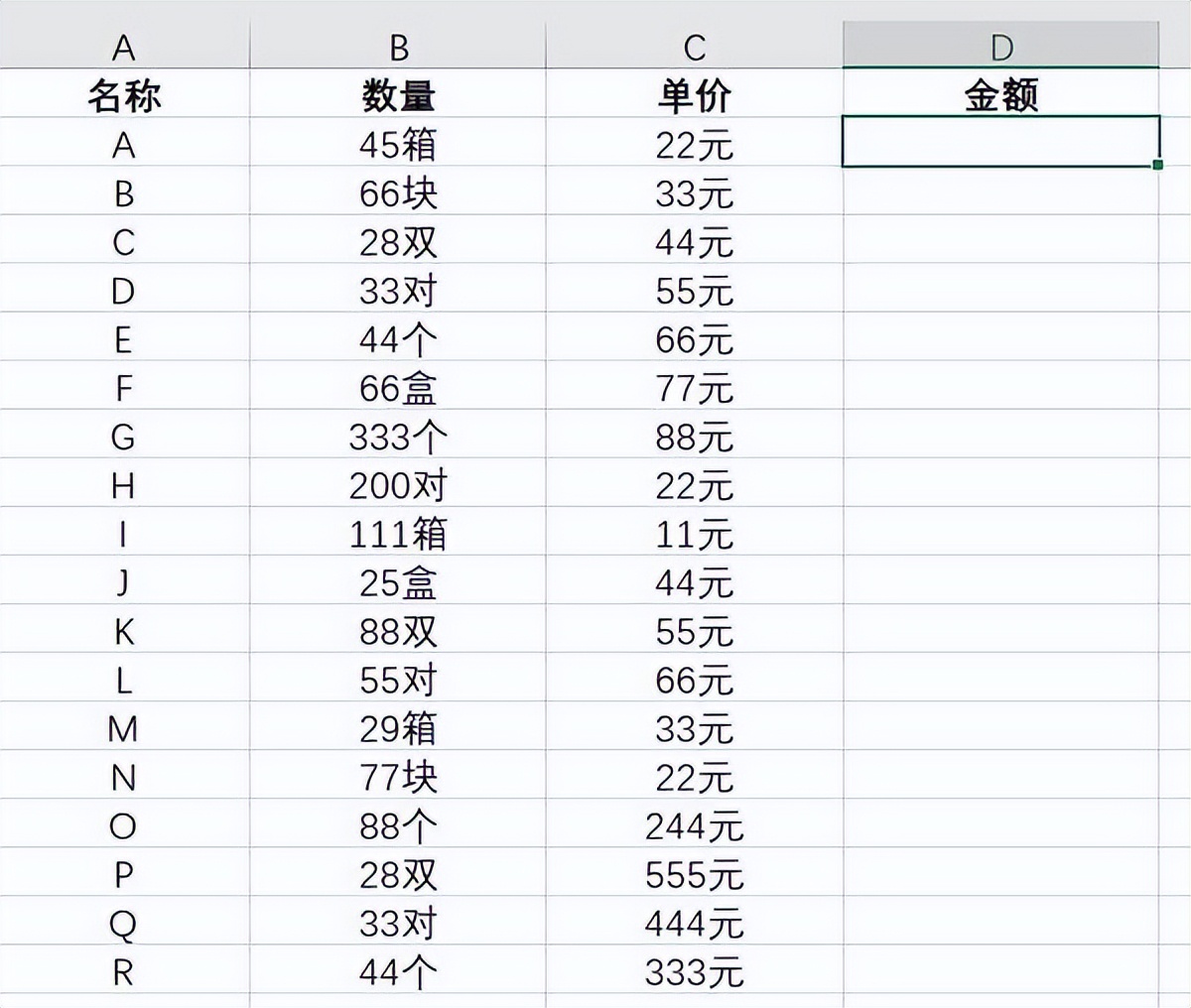
Task: Select the cell containing 45箱
Action: tap(397, 144)
